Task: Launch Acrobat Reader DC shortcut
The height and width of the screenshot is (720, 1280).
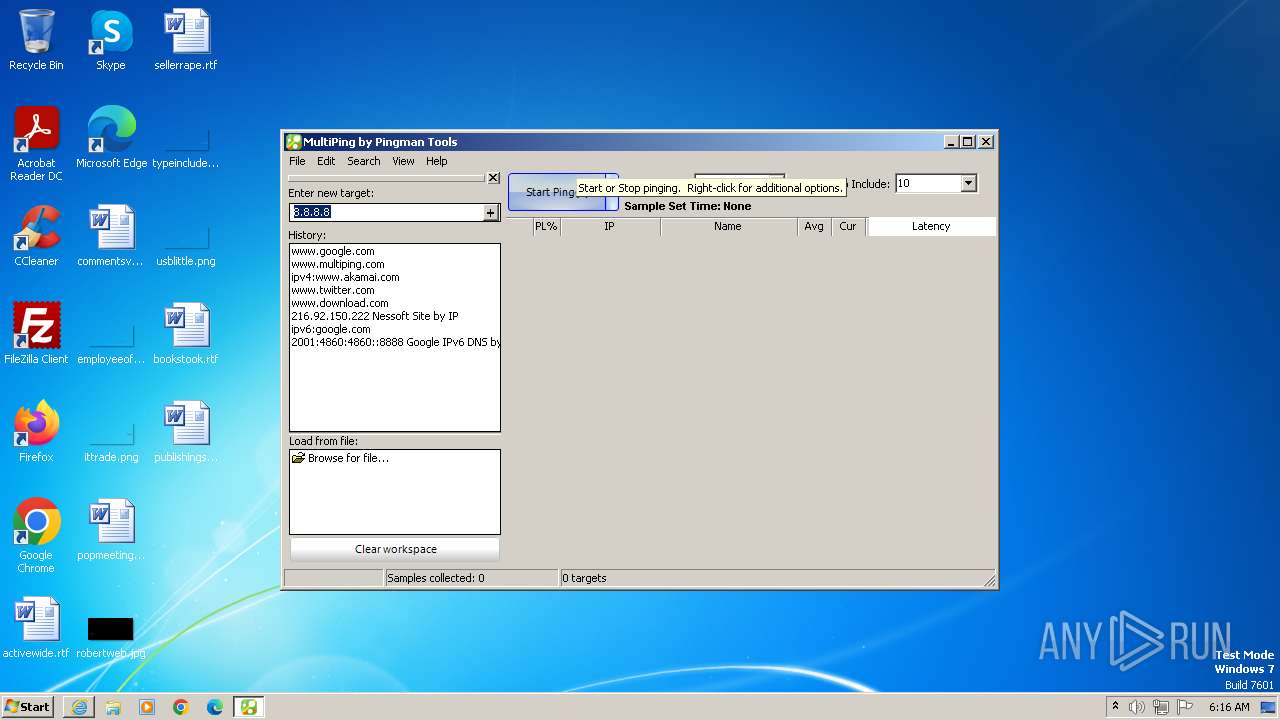Action: coord(36,144)
